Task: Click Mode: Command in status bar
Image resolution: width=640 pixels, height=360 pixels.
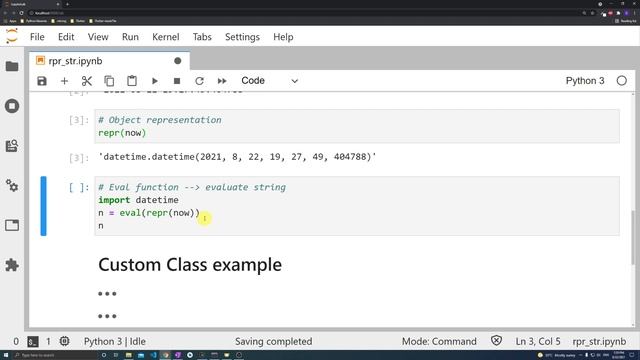Action: click(x=439, y=341)
